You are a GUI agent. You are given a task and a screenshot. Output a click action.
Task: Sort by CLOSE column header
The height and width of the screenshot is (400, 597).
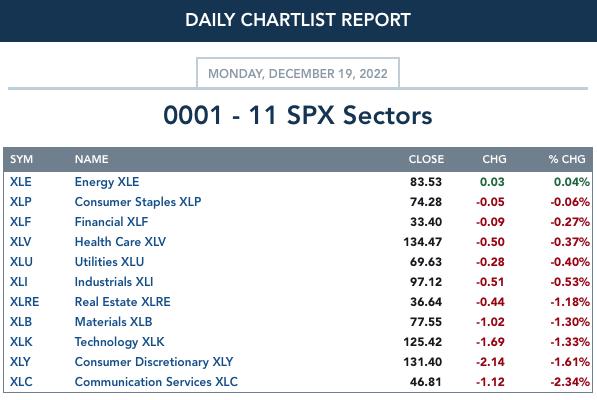426,159
